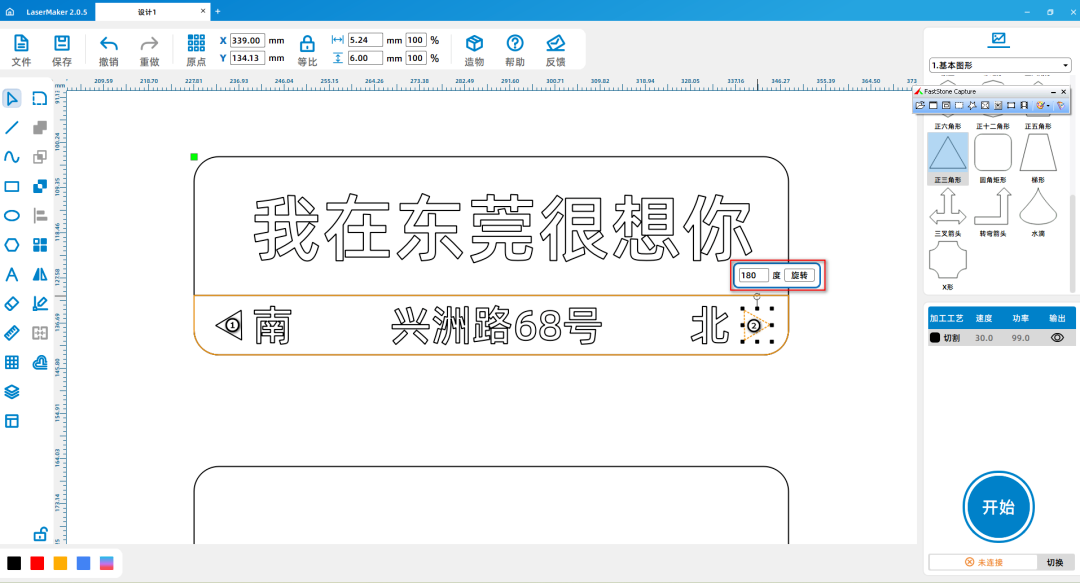The image size is (1080, 583).
Task: Click 切换 to switch device connection
Action: coord(1058,562)
